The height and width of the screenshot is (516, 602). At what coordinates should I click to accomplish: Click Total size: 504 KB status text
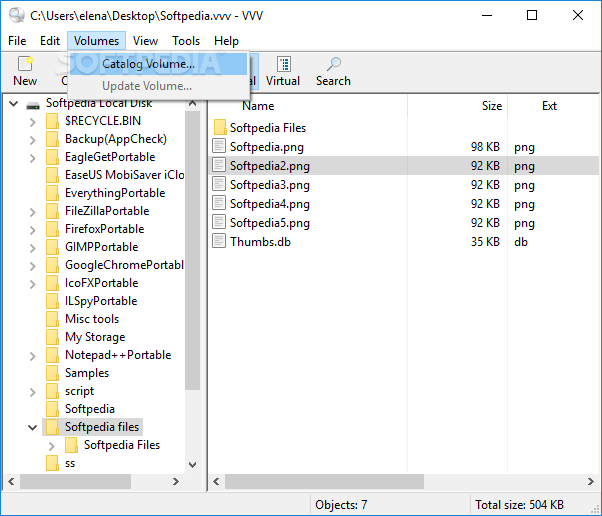pyautogui.click(x=519, y=504)
